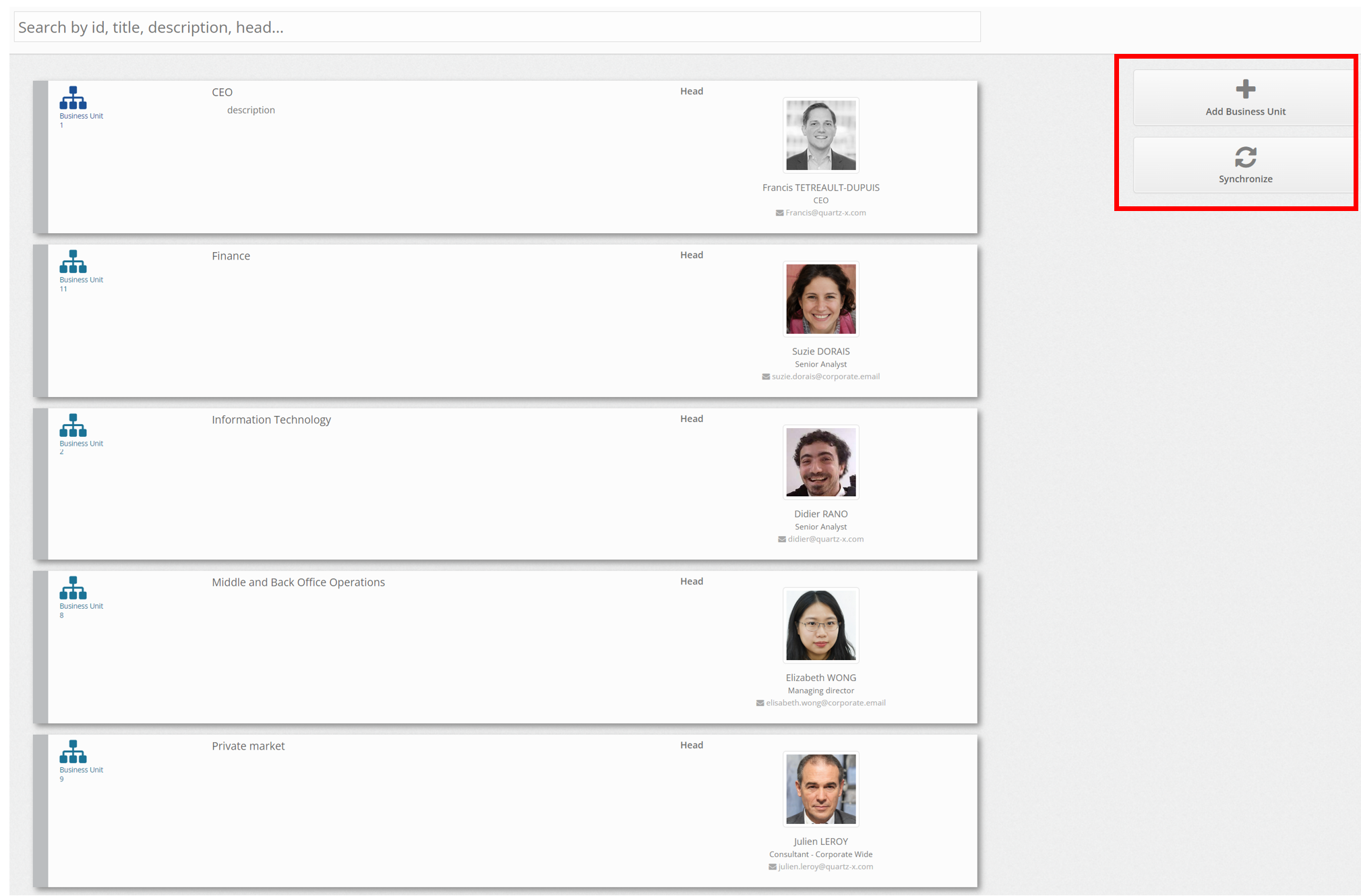Click Julien LEROY's portrait thumbnail

pyautogui.click(x=820, y=789)
